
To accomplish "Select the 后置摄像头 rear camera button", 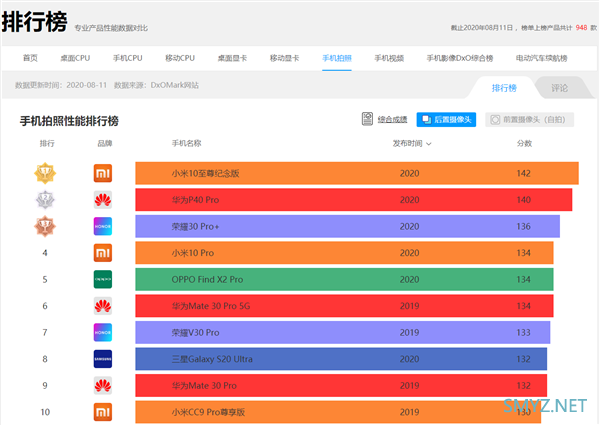I will 446,119.
